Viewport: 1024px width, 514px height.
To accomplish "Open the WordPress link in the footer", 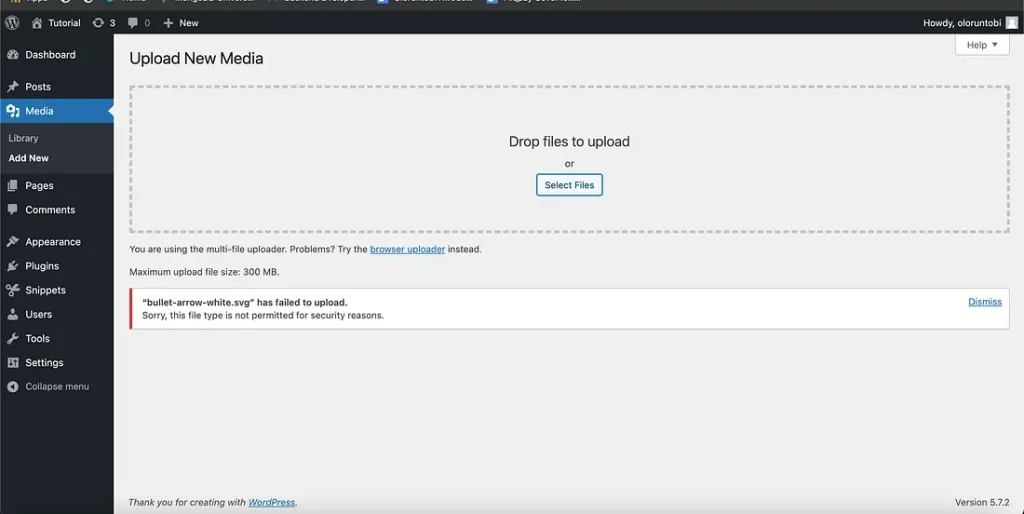I will point(271,502).
